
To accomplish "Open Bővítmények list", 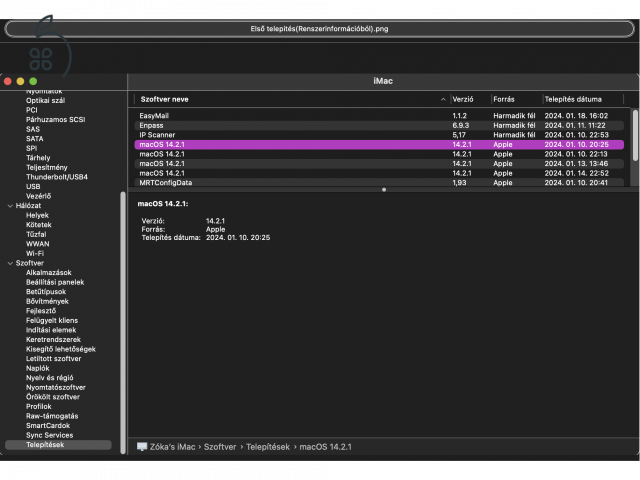I will [x=47, y=301].
